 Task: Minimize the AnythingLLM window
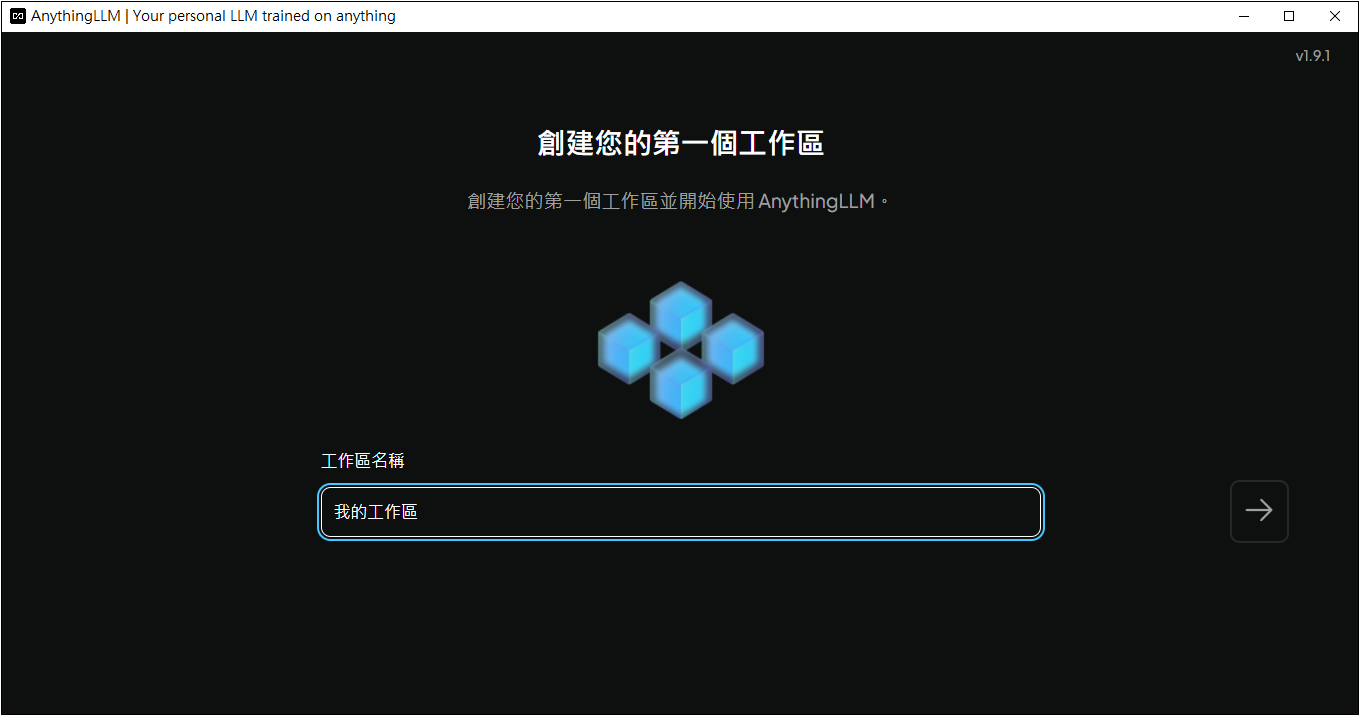(1244, 16)
